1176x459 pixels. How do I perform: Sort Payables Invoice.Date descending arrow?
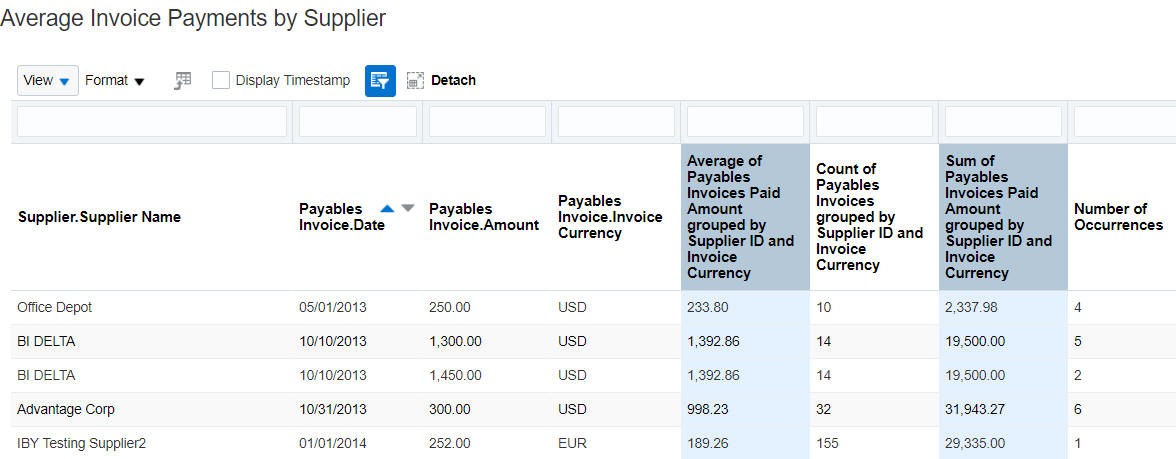coord(407,208)
